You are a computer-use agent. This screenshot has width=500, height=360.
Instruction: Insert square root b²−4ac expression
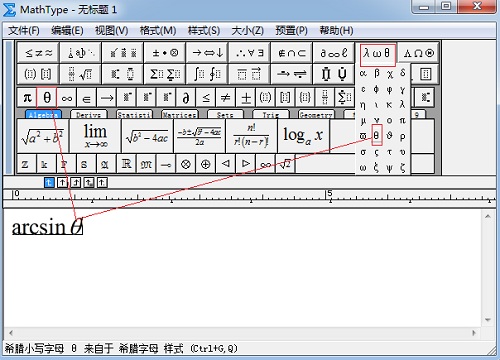147,136
